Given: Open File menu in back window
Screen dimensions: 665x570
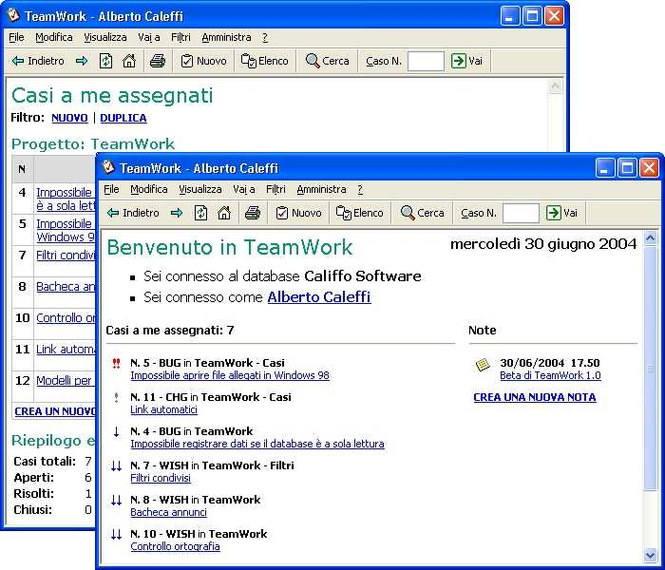Looking at the screenshot, I should (x=17, y=38).
